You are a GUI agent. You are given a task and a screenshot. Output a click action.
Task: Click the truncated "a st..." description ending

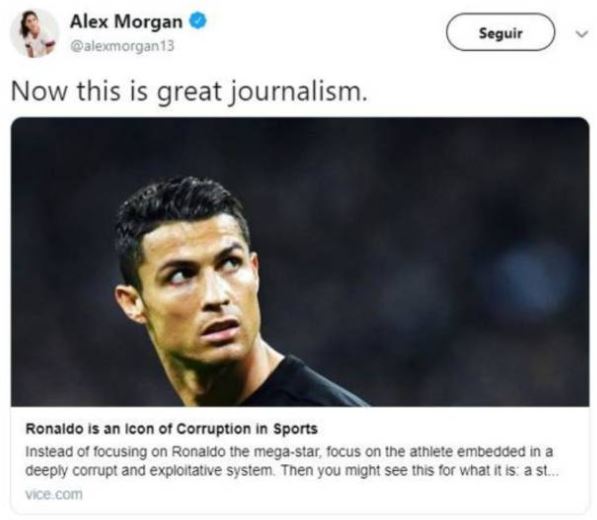541,471
